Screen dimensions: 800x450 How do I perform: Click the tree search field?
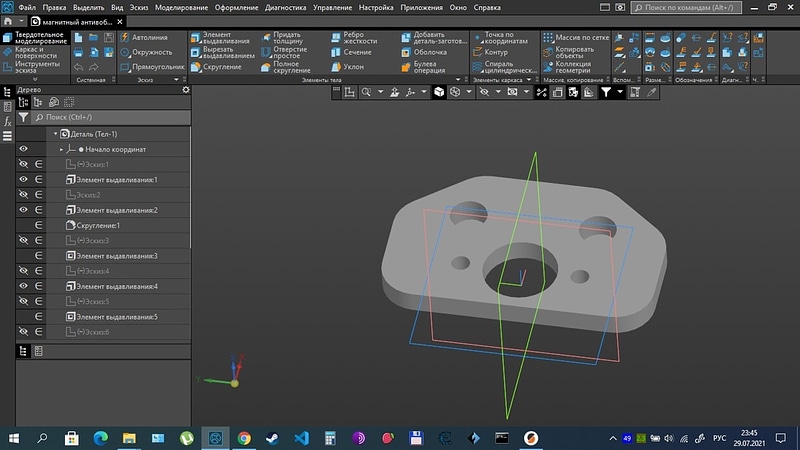pos(111,117)
